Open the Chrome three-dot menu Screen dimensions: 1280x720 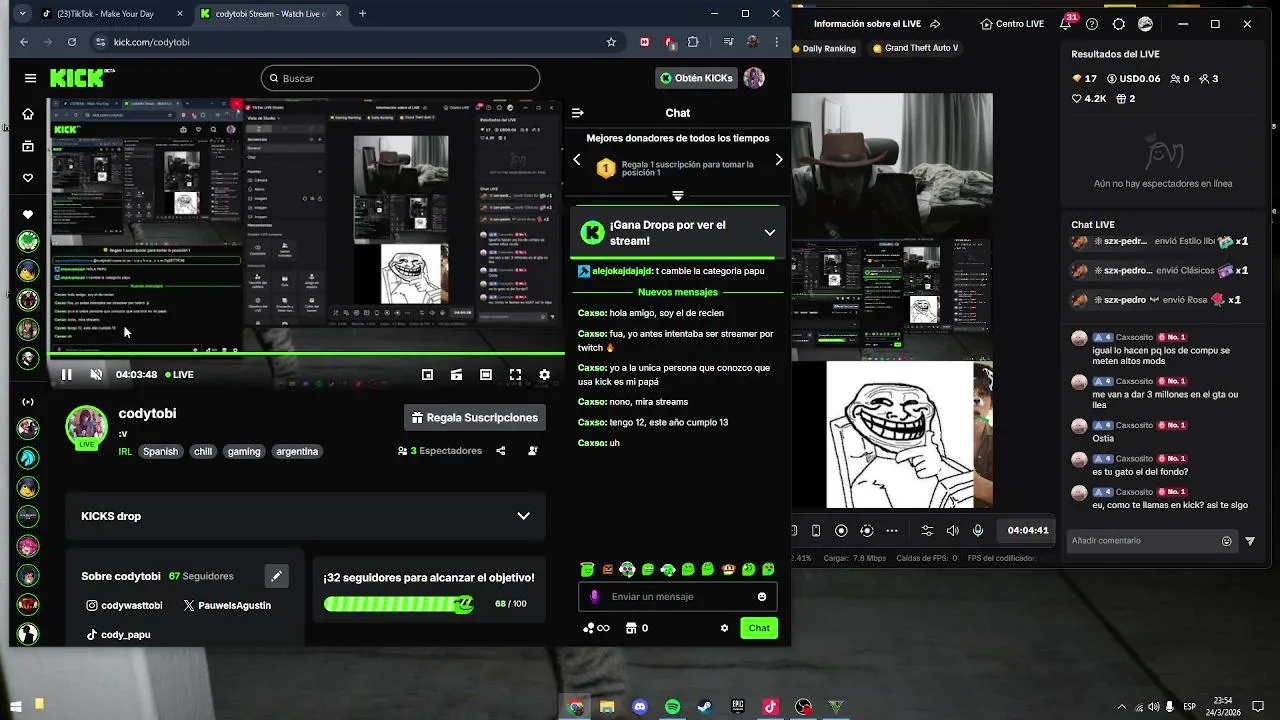777,42
